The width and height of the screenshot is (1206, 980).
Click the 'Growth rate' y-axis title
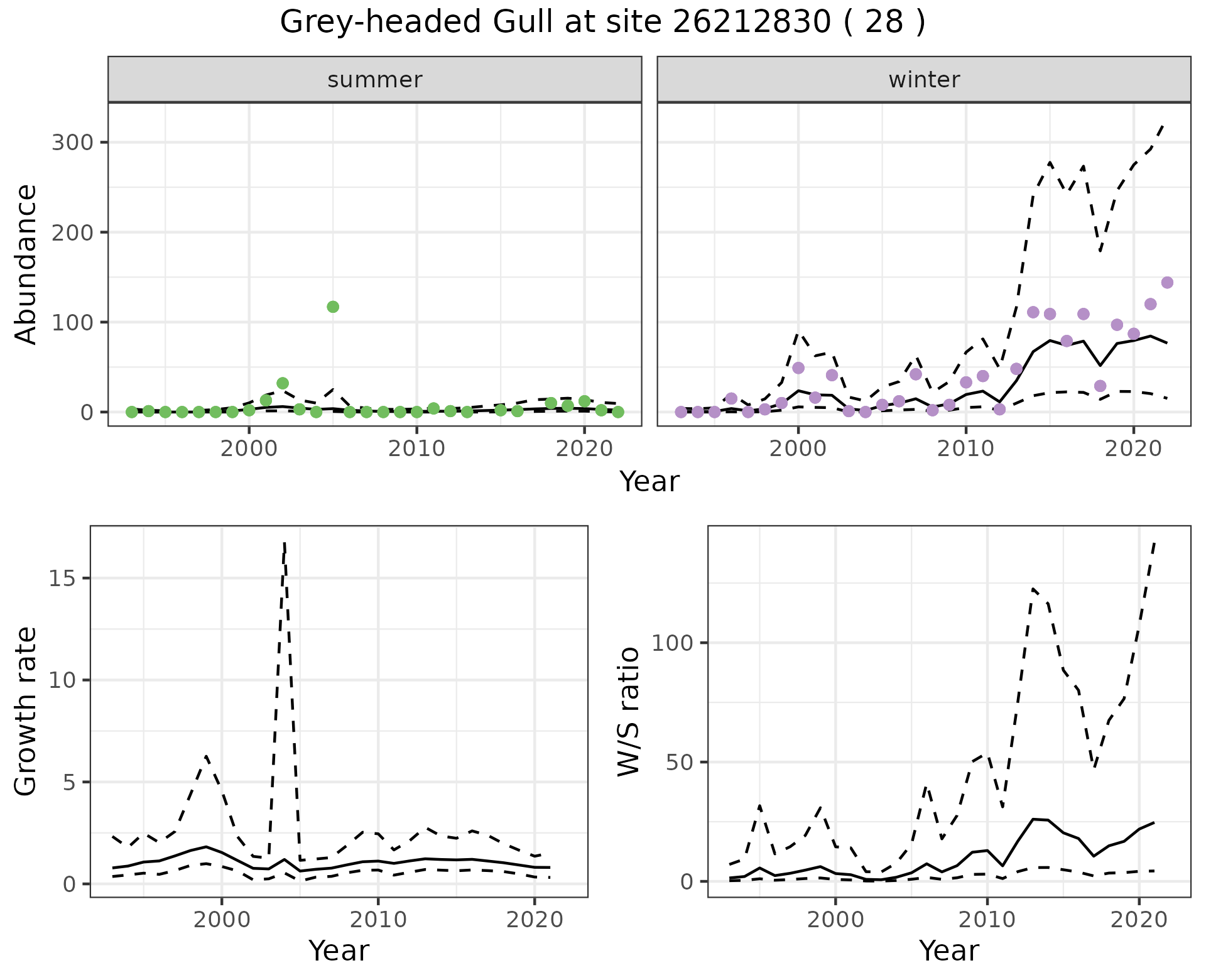click(x=26, y=711)
